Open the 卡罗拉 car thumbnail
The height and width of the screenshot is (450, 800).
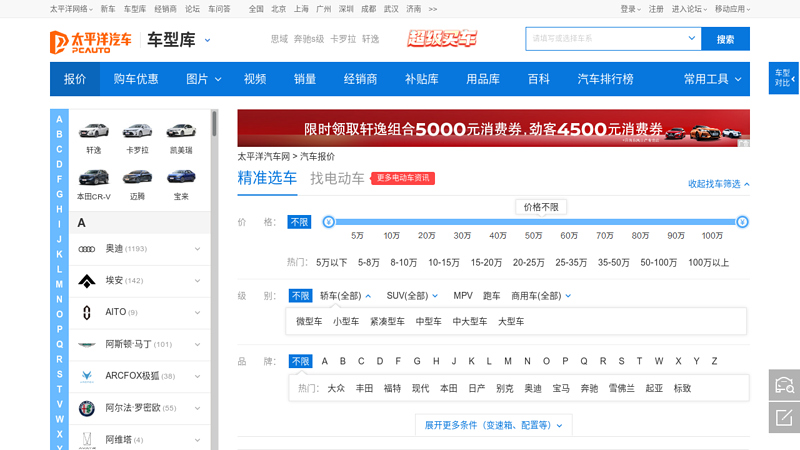pos(137,131)
